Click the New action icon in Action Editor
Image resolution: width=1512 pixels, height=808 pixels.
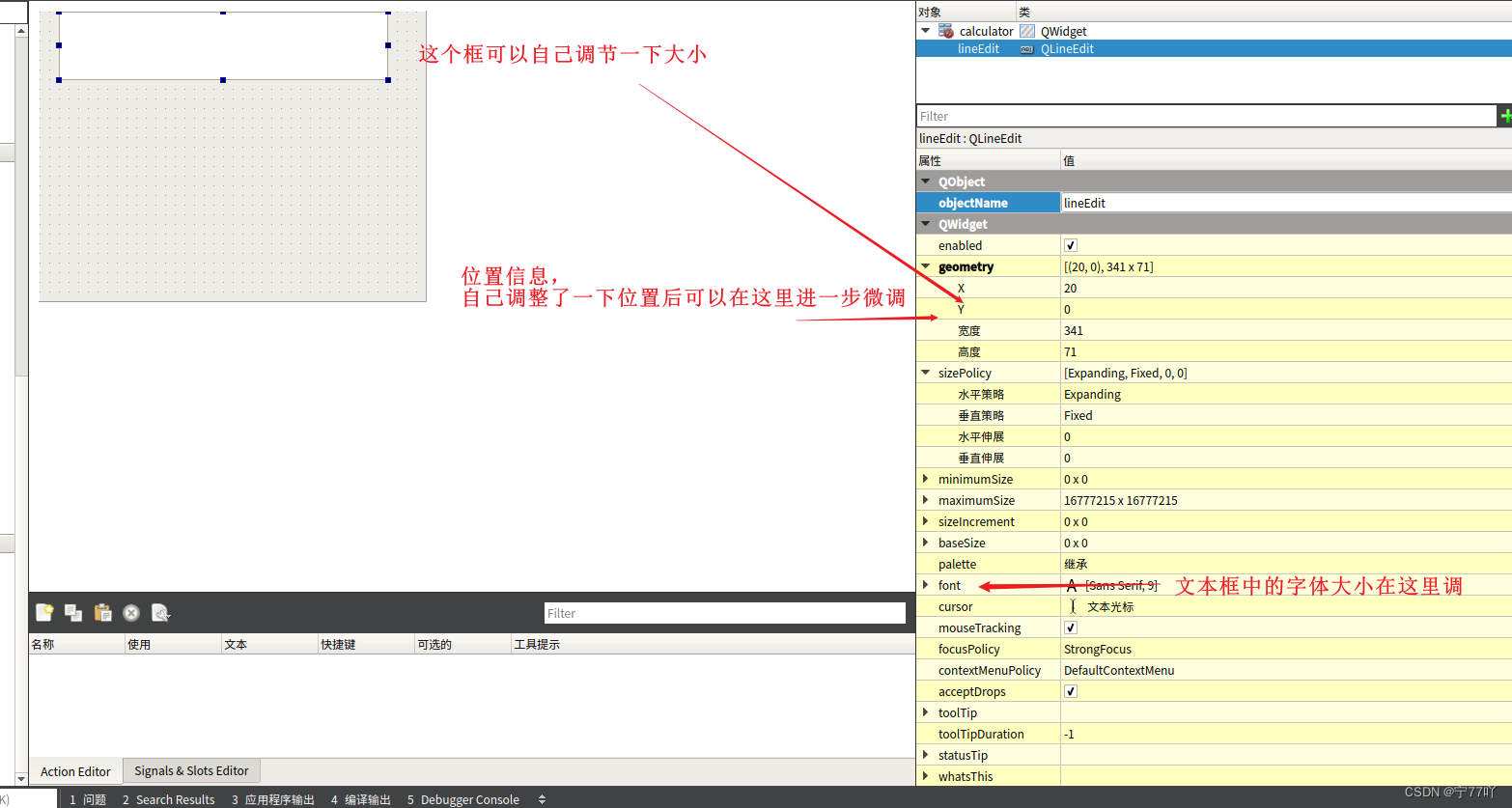pos(44,612)
